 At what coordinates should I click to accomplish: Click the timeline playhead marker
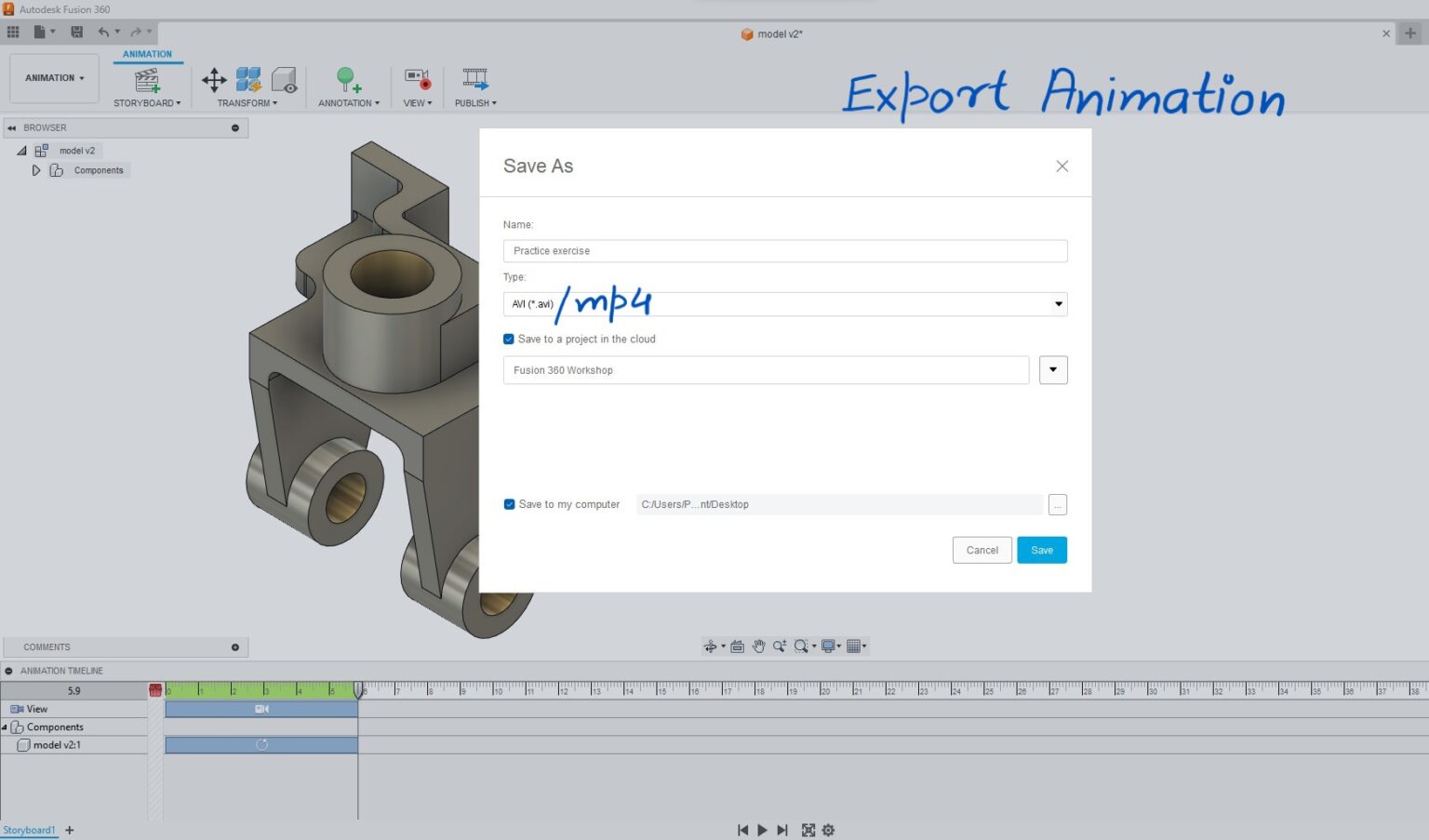pos(358,690)
